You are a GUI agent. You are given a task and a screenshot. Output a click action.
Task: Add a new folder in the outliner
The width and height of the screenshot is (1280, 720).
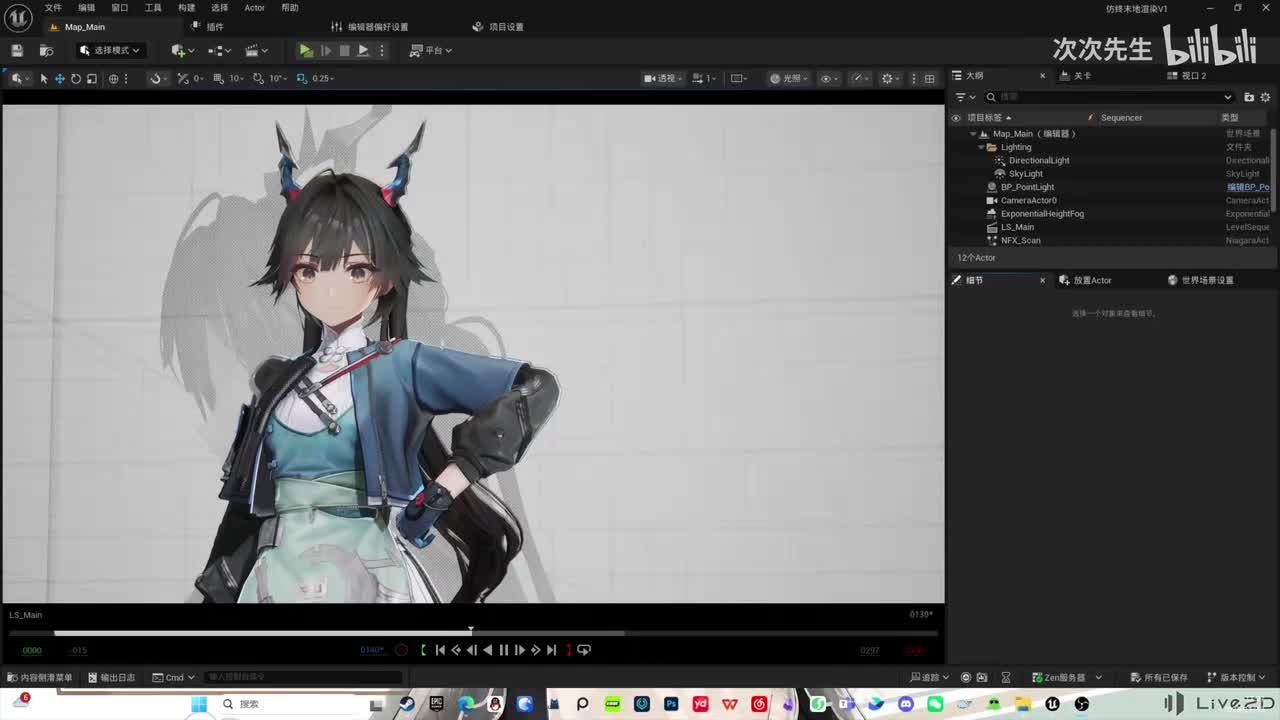click(x=1249, y=97)
